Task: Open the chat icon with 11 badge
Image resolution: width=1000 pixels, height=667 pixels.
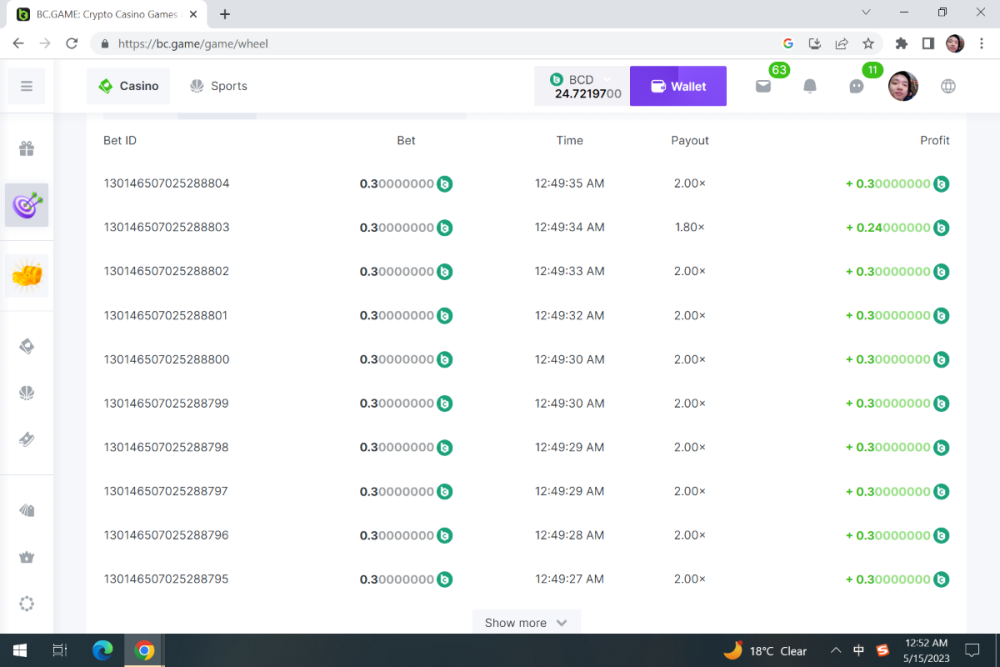Action: coord(856,86)
